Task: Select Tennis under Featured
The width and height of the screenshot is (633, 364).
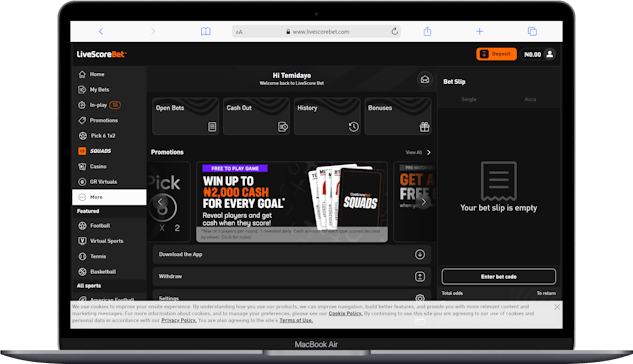Action: tap(109, 256)
